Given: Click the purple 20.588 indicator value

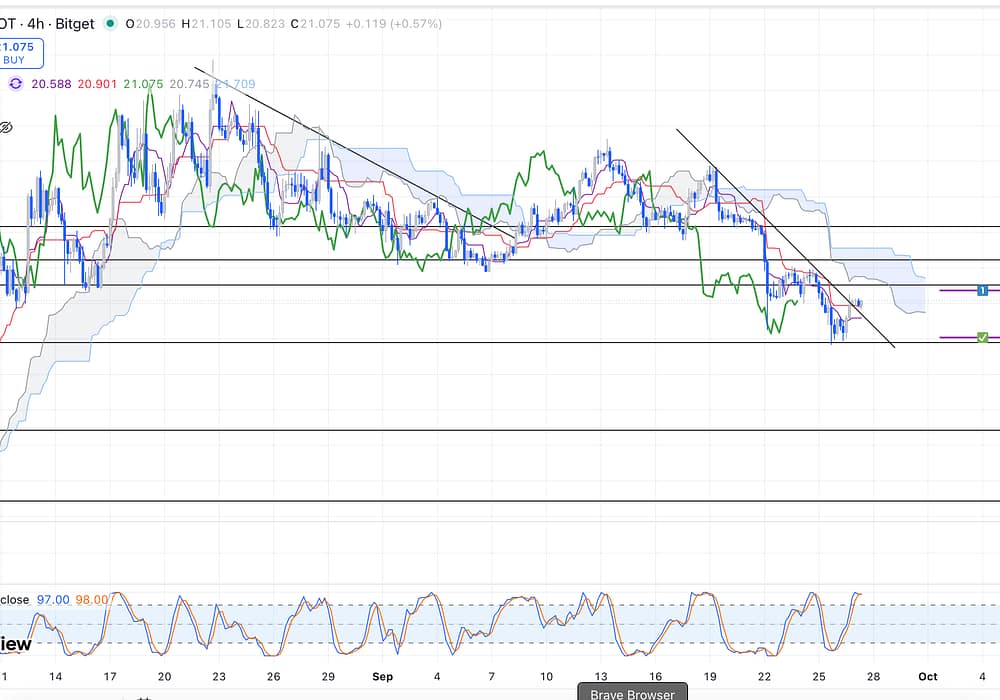Looking at the screenshot, I should tap(50, 84).
